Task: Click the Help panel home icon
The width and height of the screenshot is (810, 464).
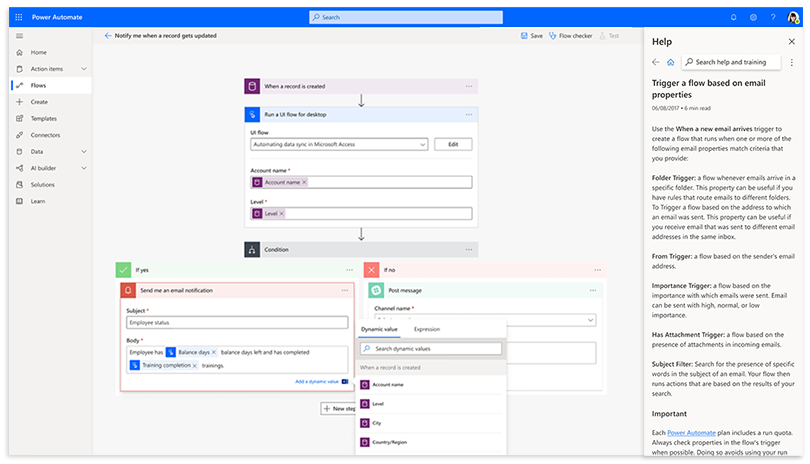Action: click(x=670, y=62)
